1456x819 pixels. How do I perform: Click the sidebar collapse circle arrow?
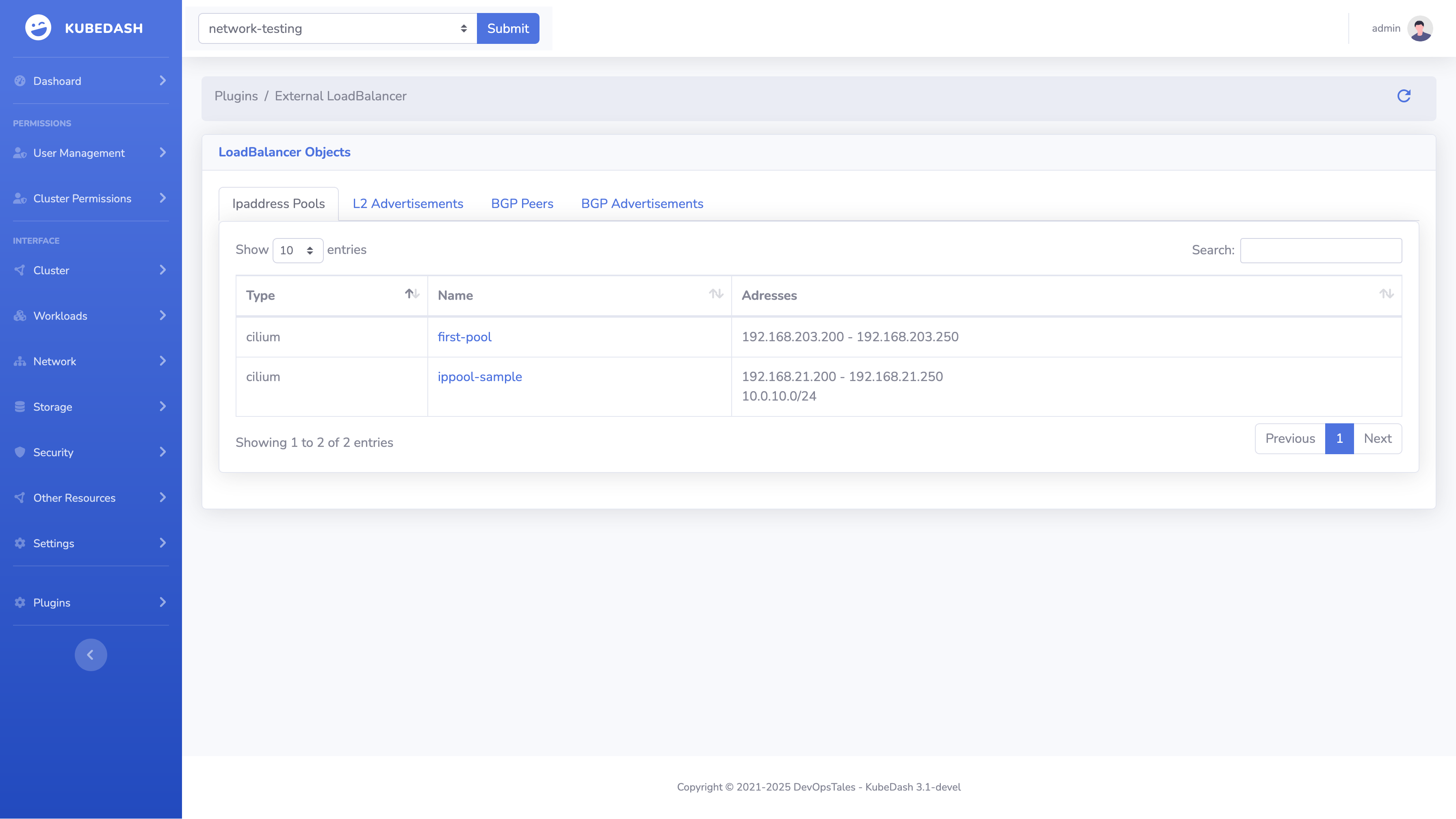point(91,654)
